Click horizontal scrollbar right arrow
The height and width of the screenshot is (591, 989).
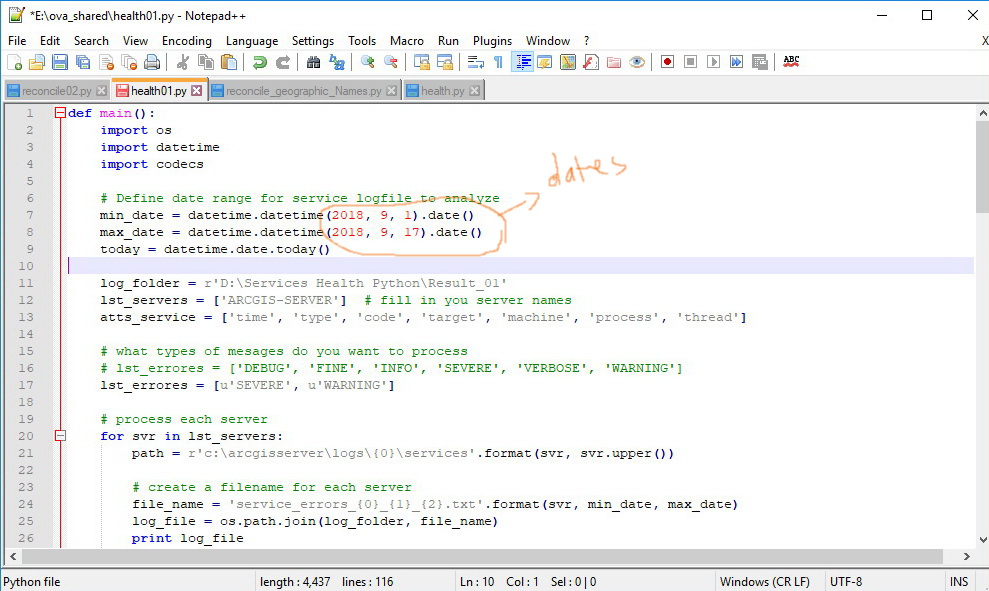(x=966, y=556)
